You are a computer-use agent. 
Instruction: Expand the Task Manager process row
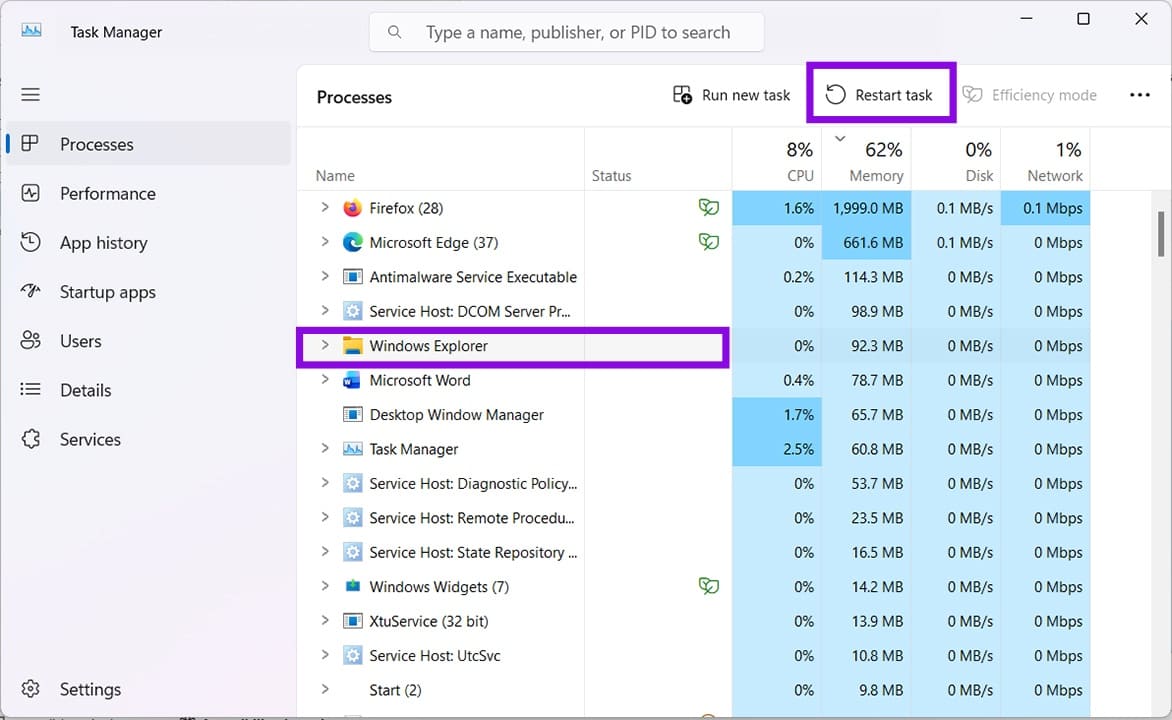pos(324,448)
